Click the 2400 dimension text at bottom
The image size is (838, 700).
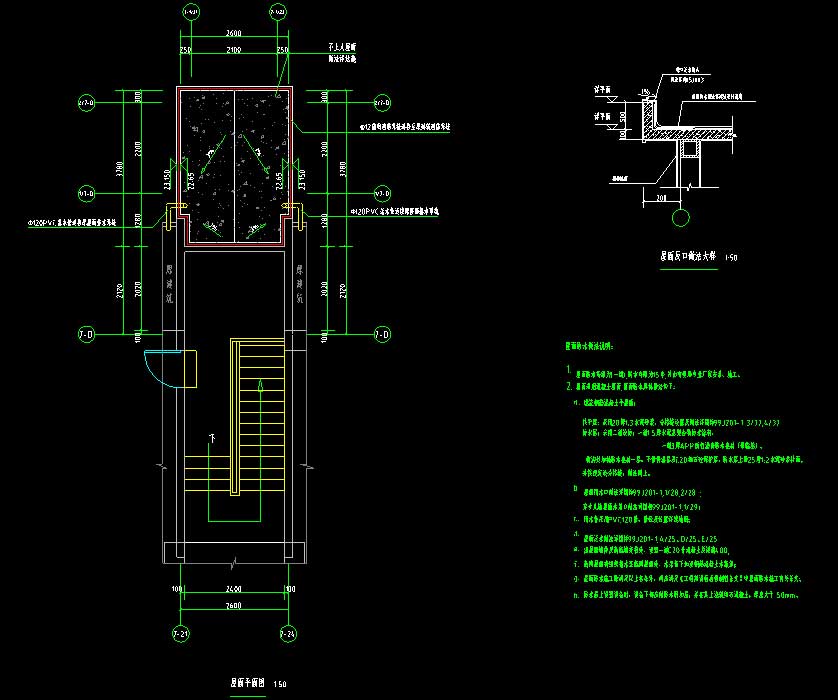tap(233, 590)
